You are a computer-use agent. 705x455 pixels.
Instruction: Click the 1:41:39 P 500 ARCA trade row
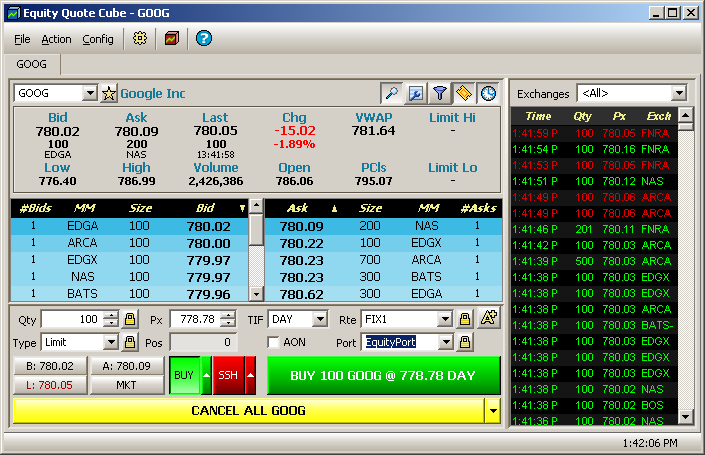coord(594,261)
